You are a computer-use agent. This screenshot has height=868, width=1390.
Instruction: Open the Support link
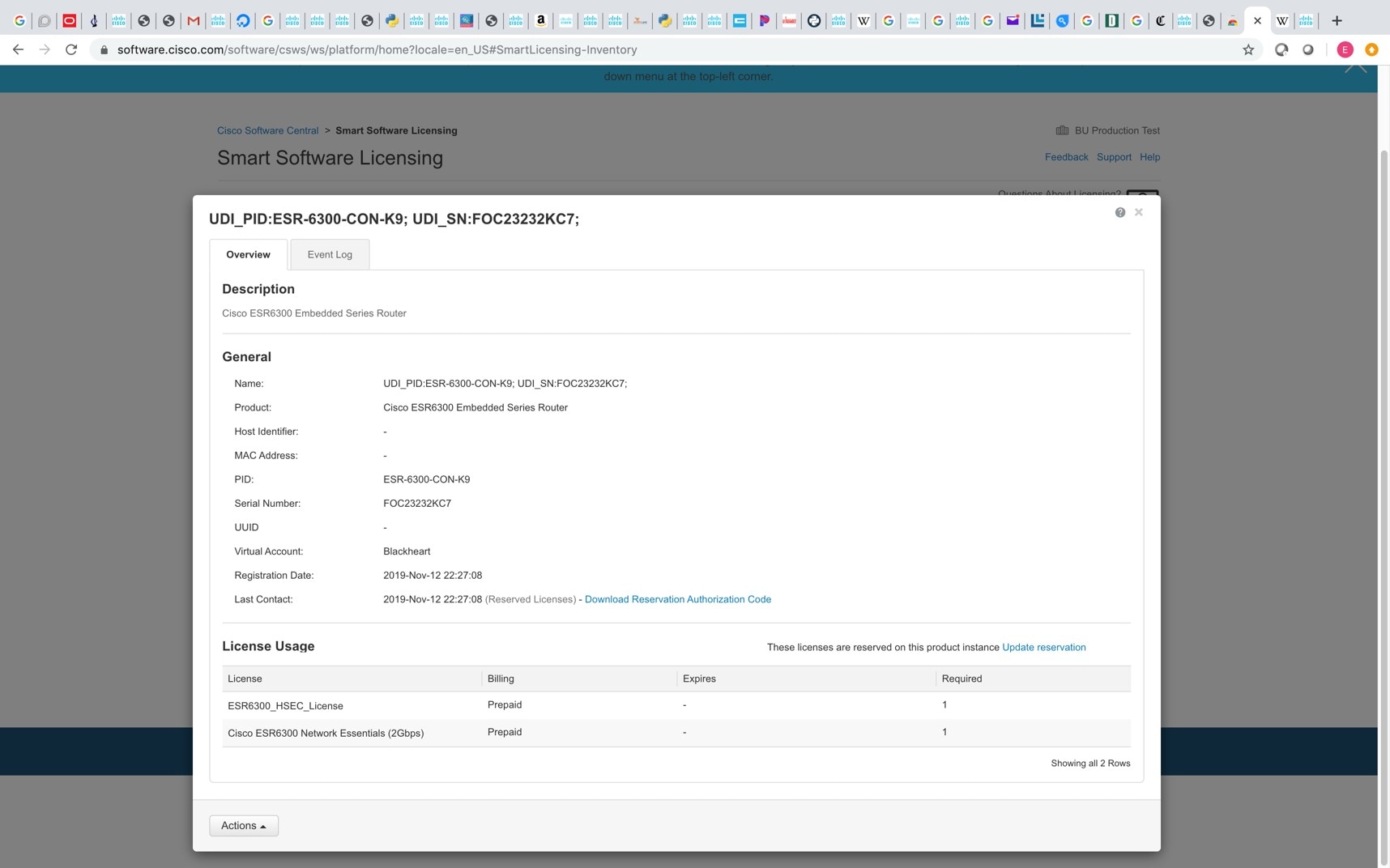click(x=1114, y=157)
